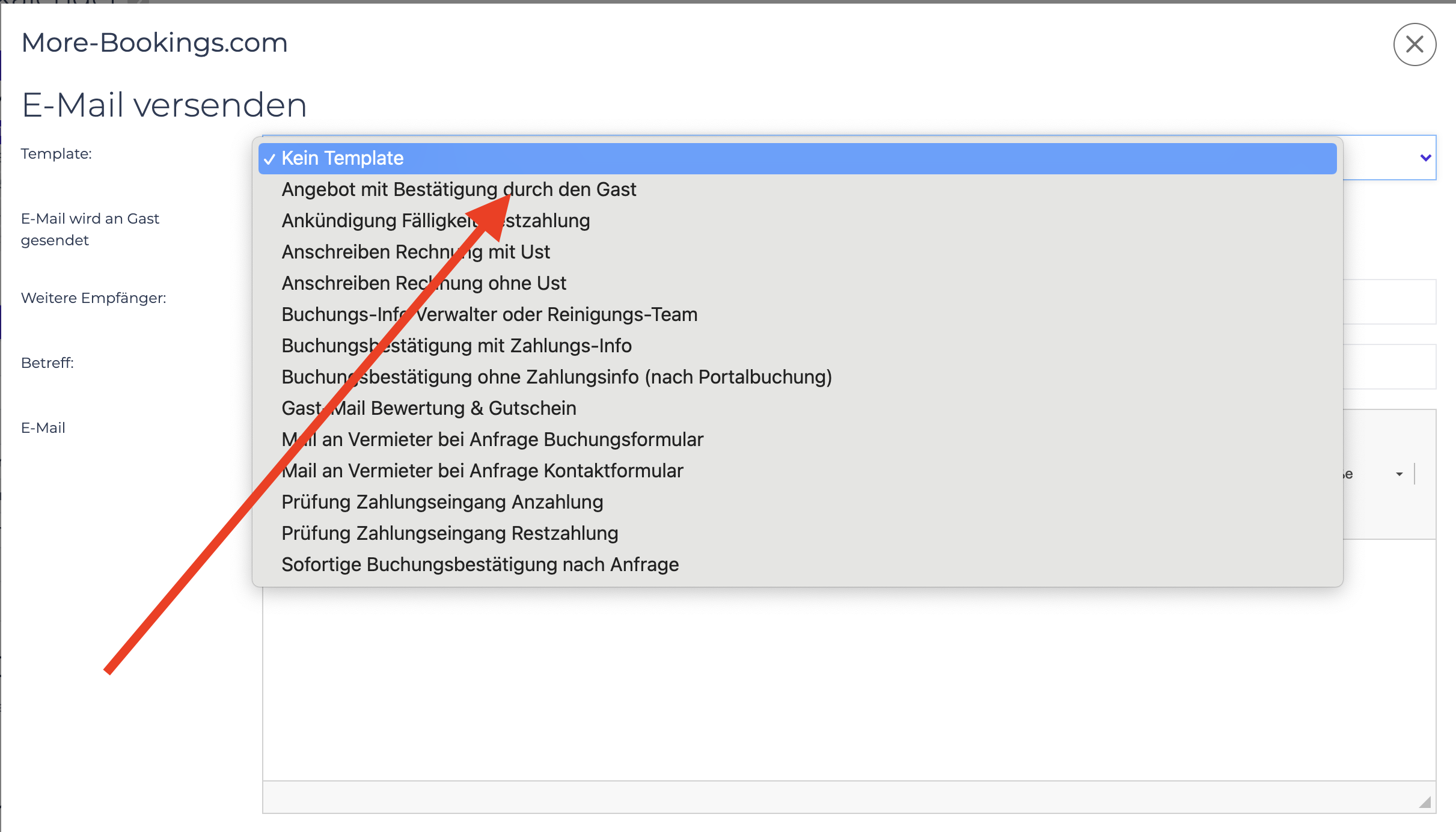Choose 'Prüfung Zahlungseingang Anzahlung' template
The image size is (1456, 832).
797,502
